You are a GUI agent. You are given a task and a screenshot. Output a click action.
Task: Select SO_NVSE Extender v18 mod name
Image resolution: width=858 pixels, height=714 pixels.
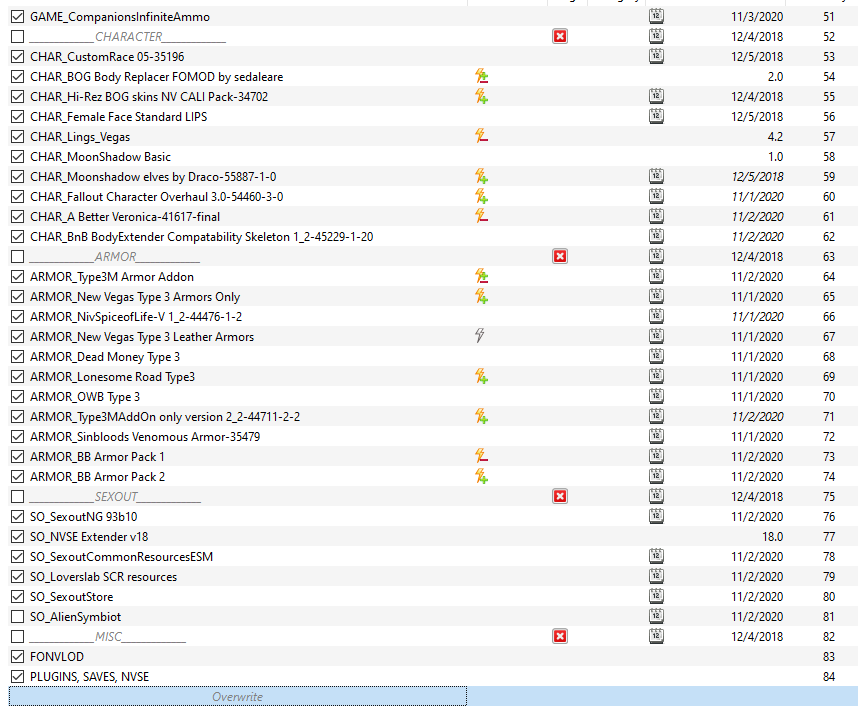[x=89, y=537]
